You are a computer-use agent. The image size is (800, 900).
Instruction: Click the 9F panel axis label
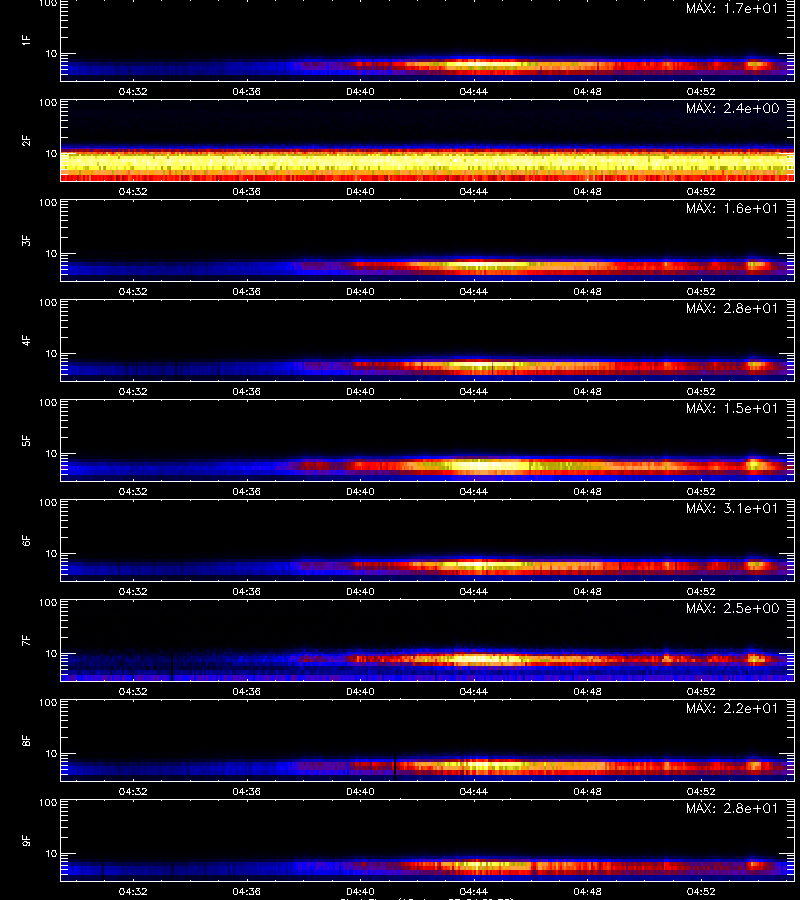coord(26,841)
